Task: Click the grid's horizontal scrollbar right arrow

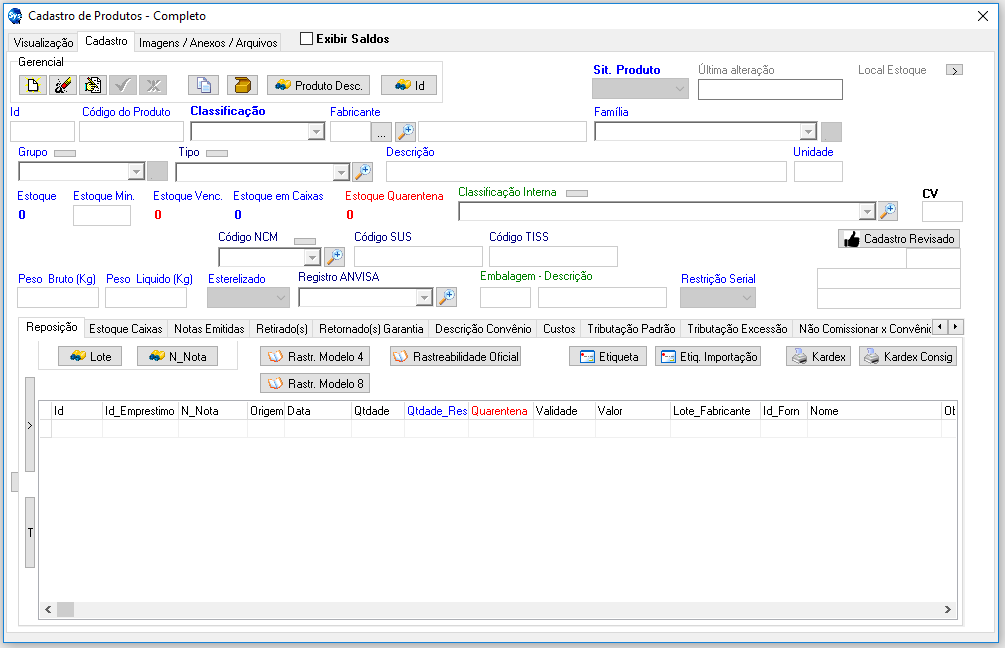Action: tap(948, 609)
